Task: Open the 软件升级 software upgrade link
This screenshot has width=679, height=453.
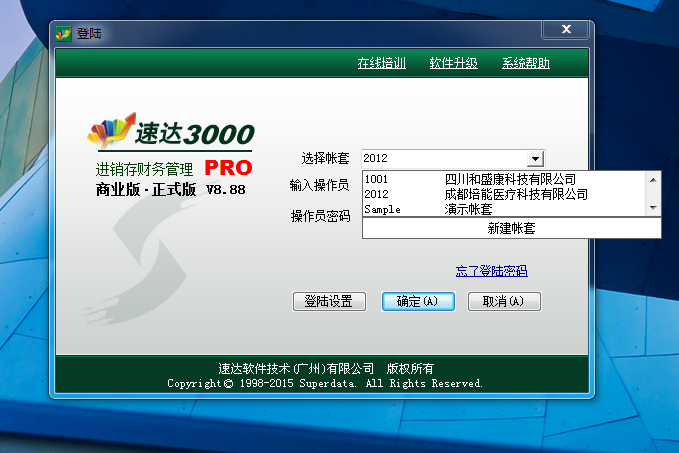Action: click(x=453, y=63)
